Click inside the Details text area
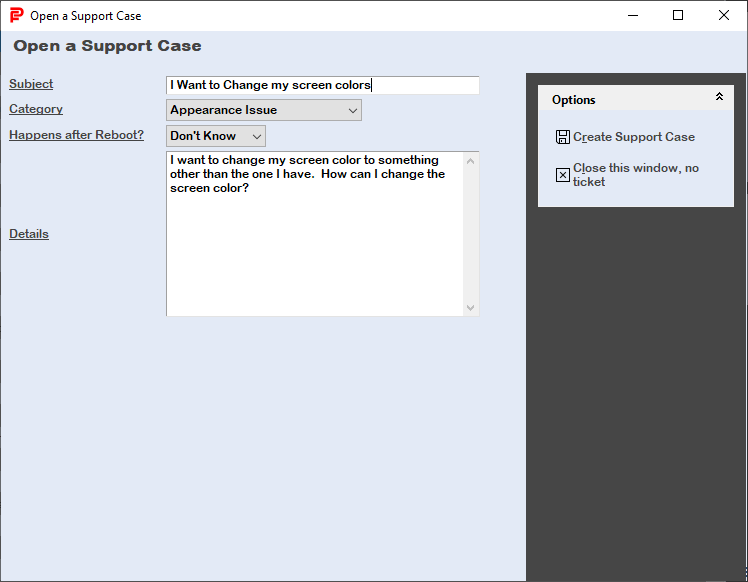Viewport: 748px width, 582px height. click(315, 234)
